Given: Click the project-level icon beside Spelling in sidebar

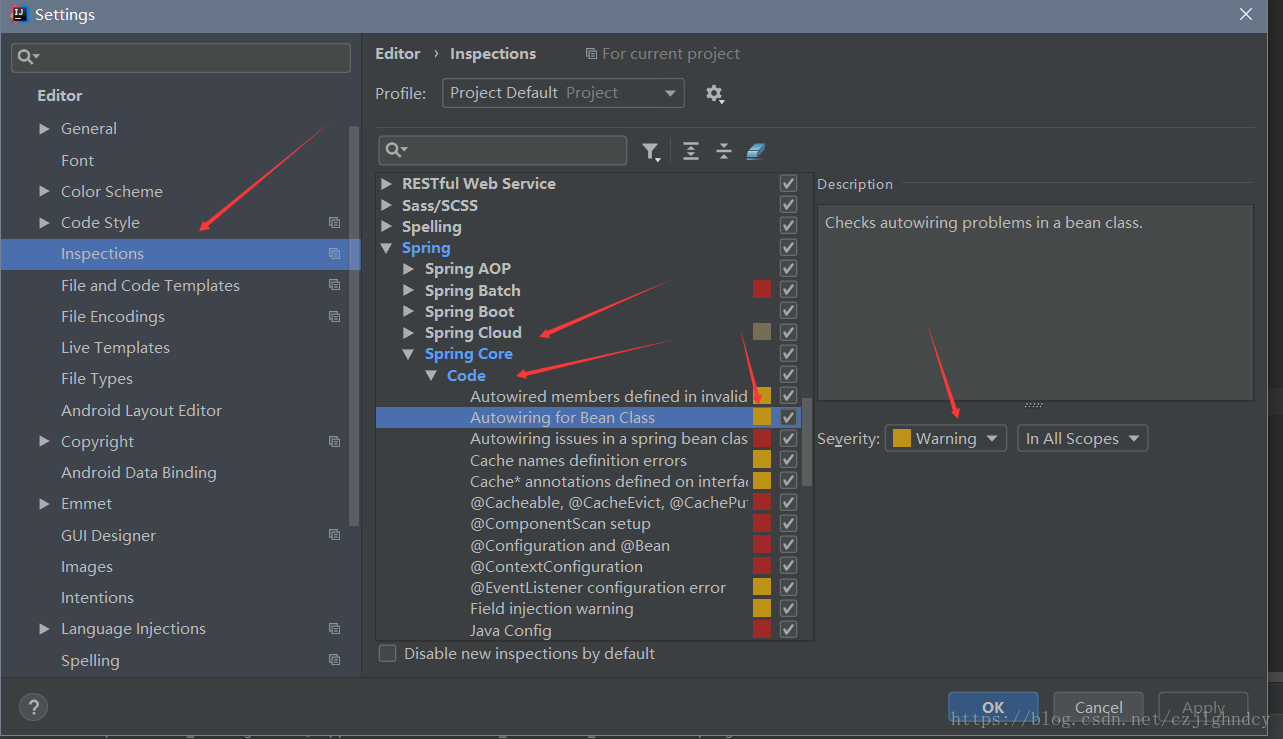Looking at the screenshot, I should pyautogui.click(x=334, y=661).
